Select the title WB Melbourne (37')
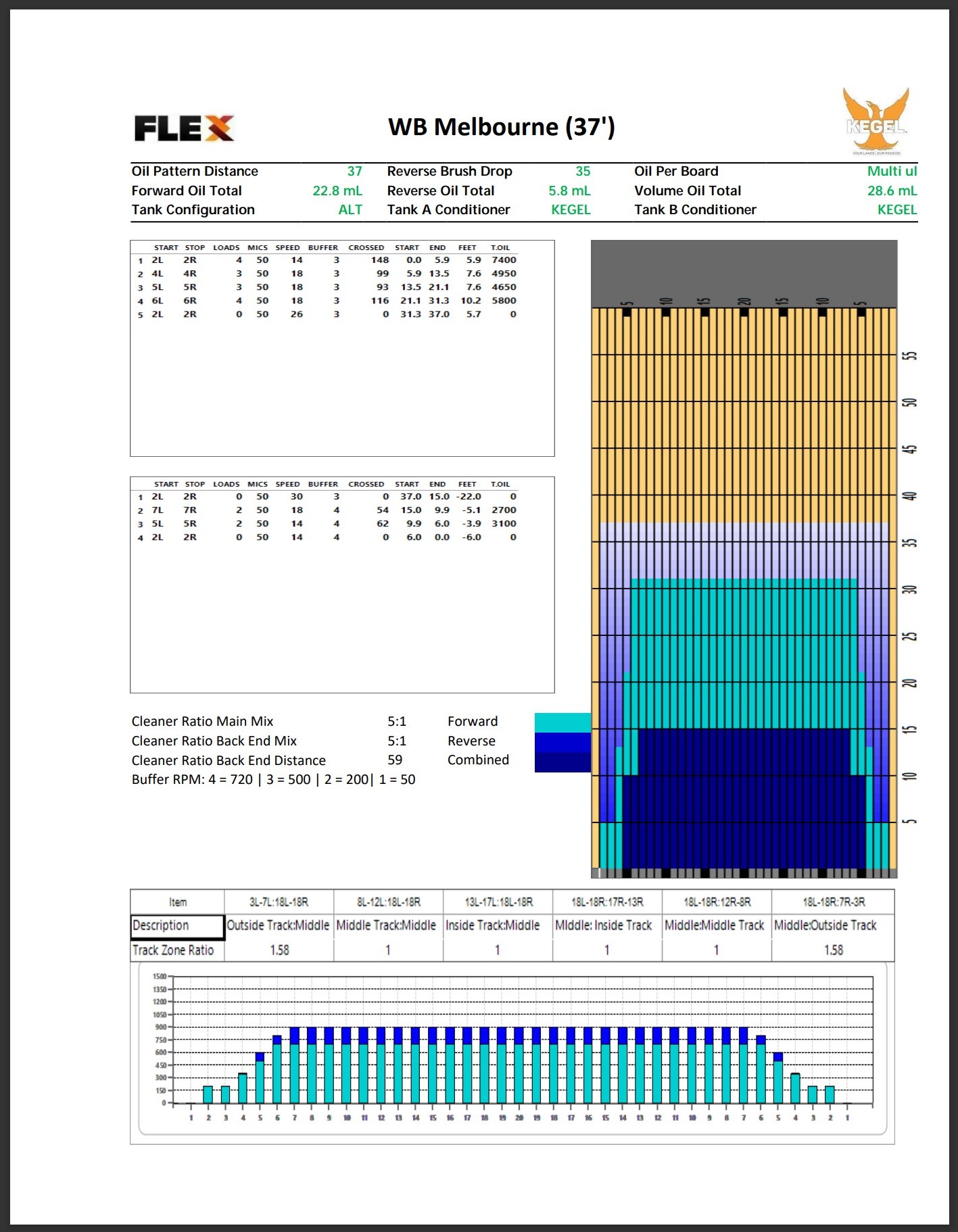 (501, 127)
